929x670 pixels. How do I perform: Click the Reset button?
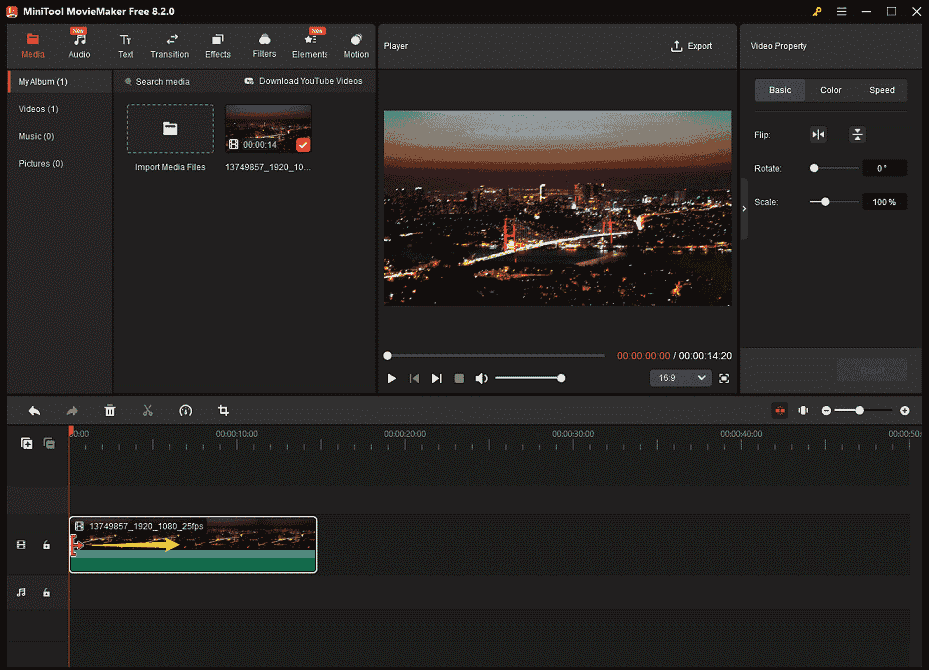872,371
